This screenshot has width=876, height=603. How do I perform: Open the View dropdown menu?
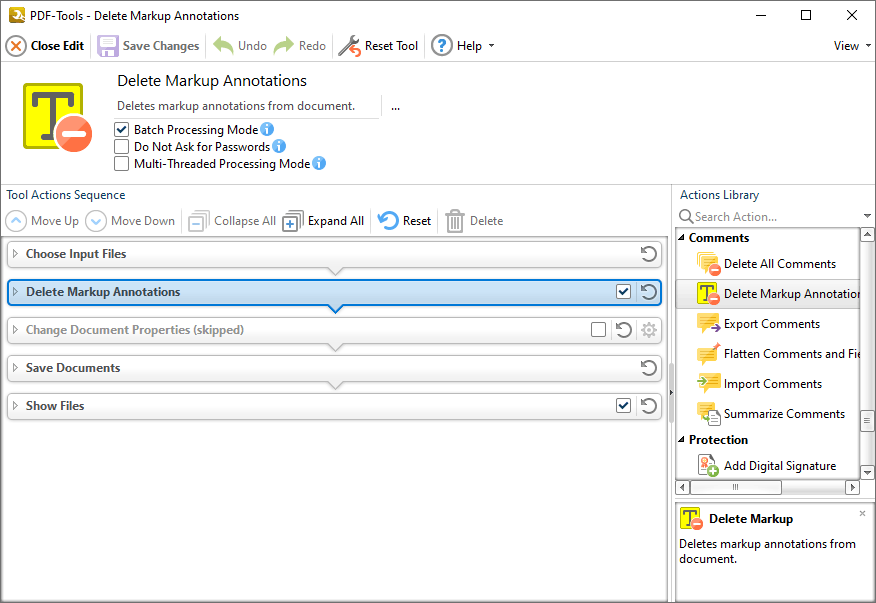tap(852, 46)
